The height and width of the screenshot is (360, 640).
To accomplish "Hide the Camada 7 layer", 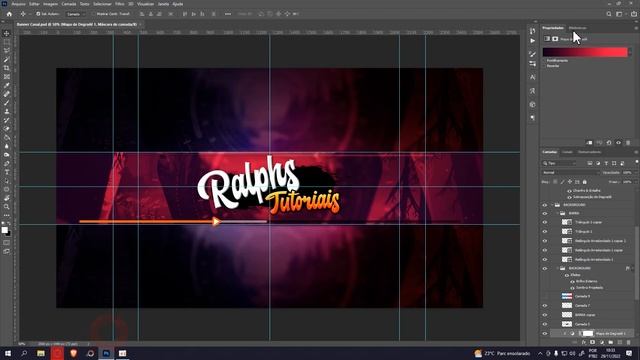I will (x=544, y=306).
